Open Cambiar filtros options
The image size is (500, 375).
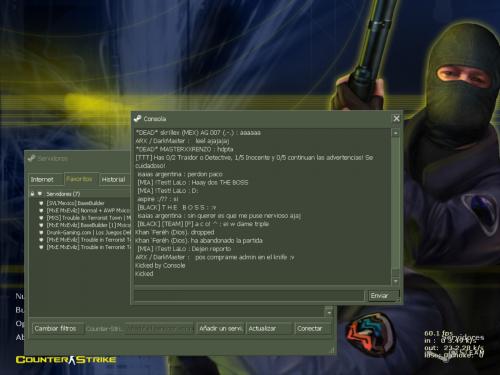[58, 329]
